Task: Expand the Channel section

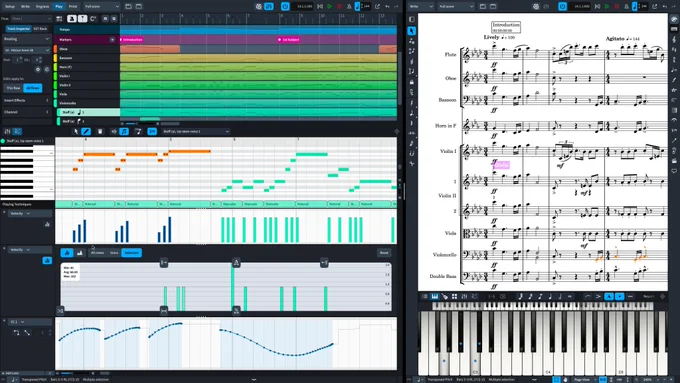Action: pyautogui.click(x=27, y=112)
